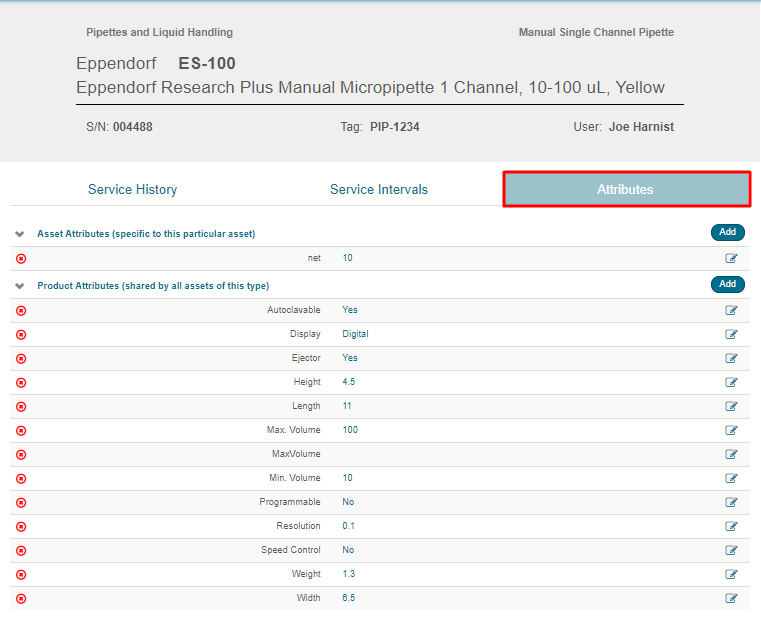This screenshot has width=761, height=624.
Task: Remove the Resolution attribute
Action: tap(21, 527)
